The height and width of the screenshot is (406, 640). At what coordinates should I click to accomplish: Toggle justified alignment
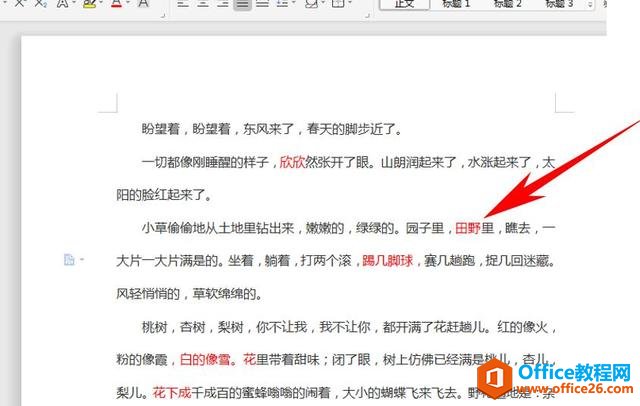tap(242, 3)
